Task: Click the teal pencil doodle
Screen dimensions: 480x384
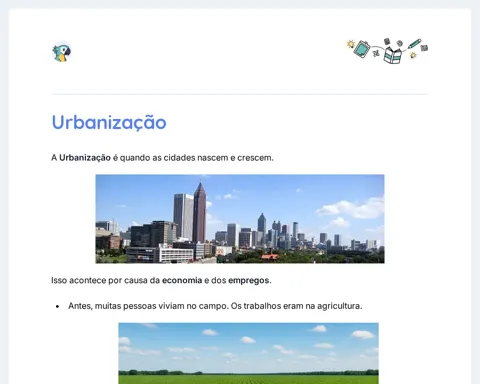Action: 414,43
